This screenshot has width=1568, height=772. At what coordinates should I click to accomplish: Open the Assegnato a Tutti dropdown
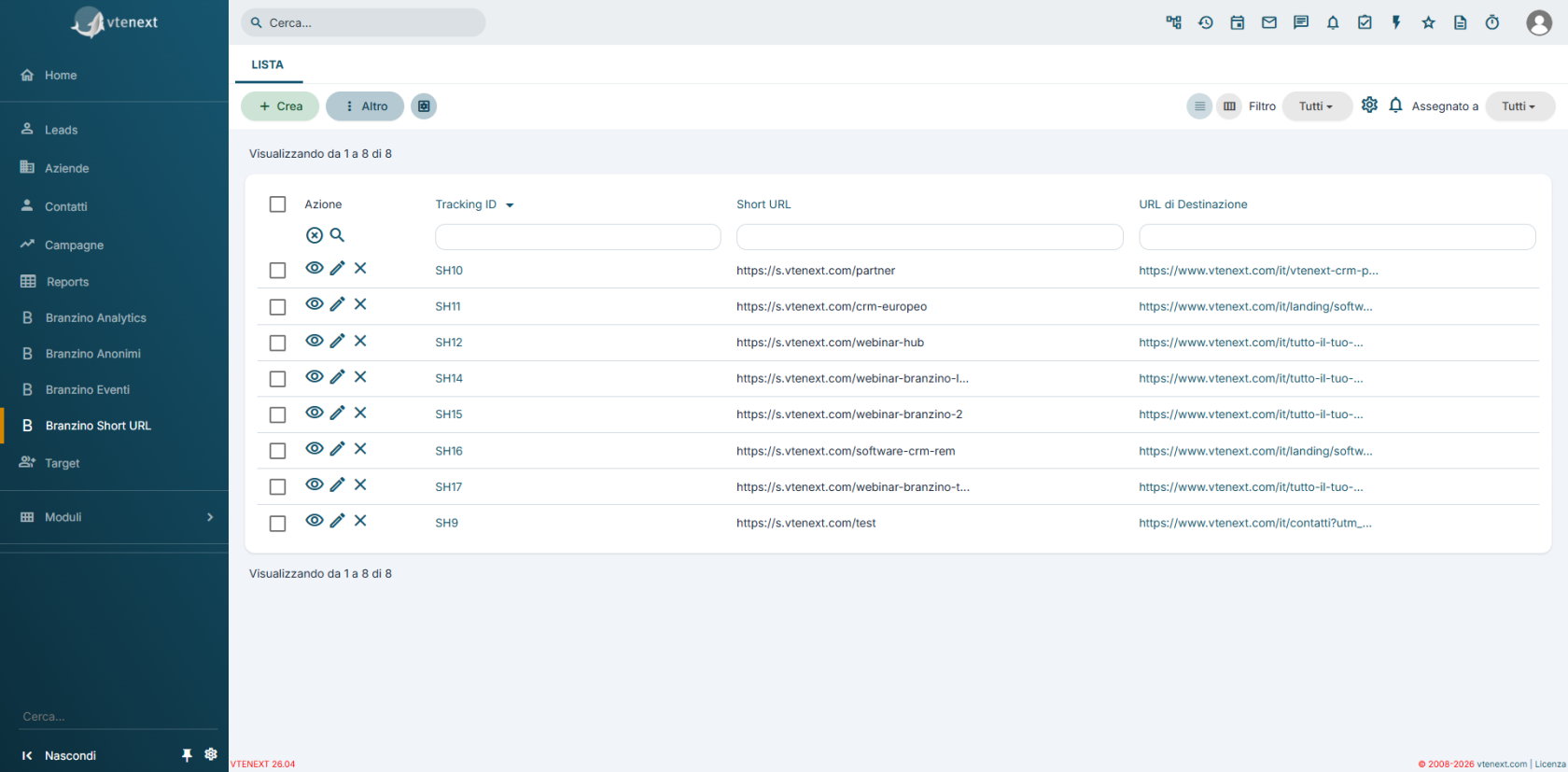(x=1519, y=106)
